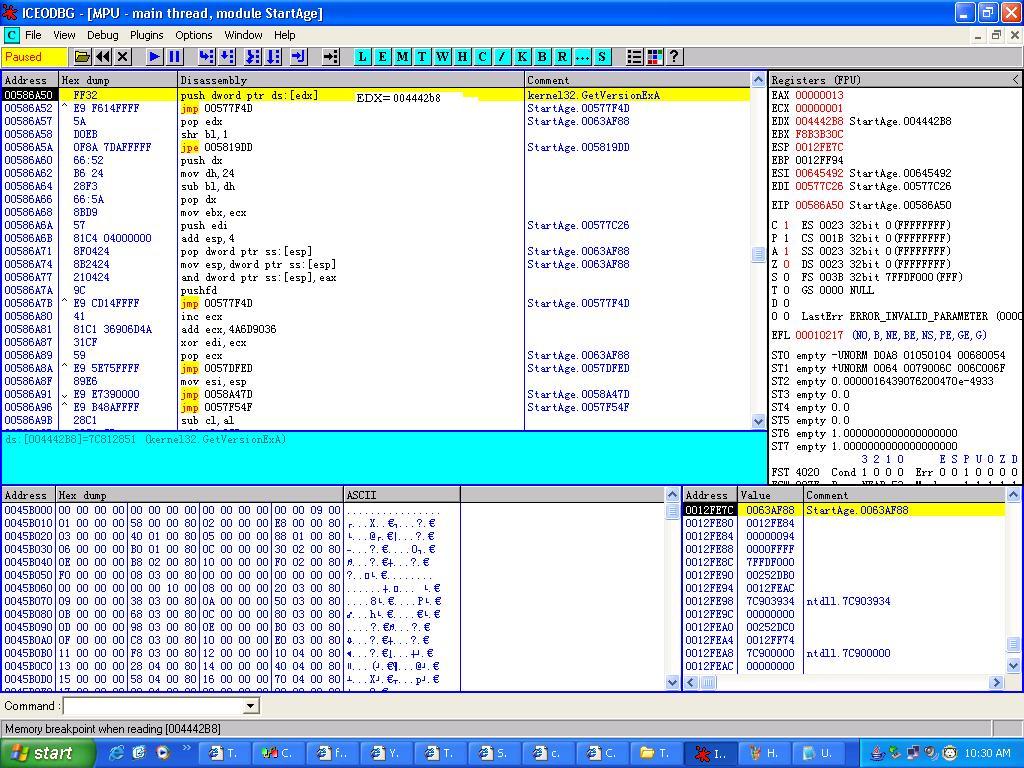This screenshot has height=768, width=1024.
Task: Open the Log window with L button
Action: (362, 57)
